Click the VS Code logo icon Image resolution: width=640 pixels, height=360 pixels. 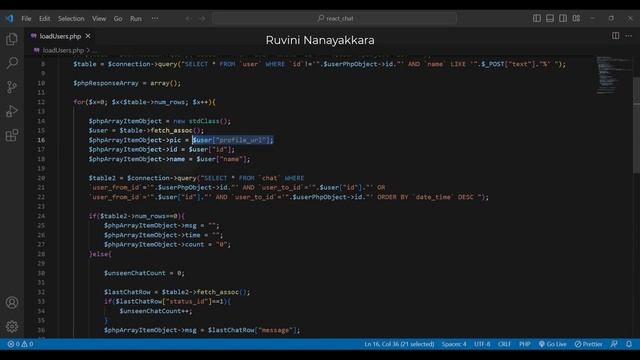9,18
